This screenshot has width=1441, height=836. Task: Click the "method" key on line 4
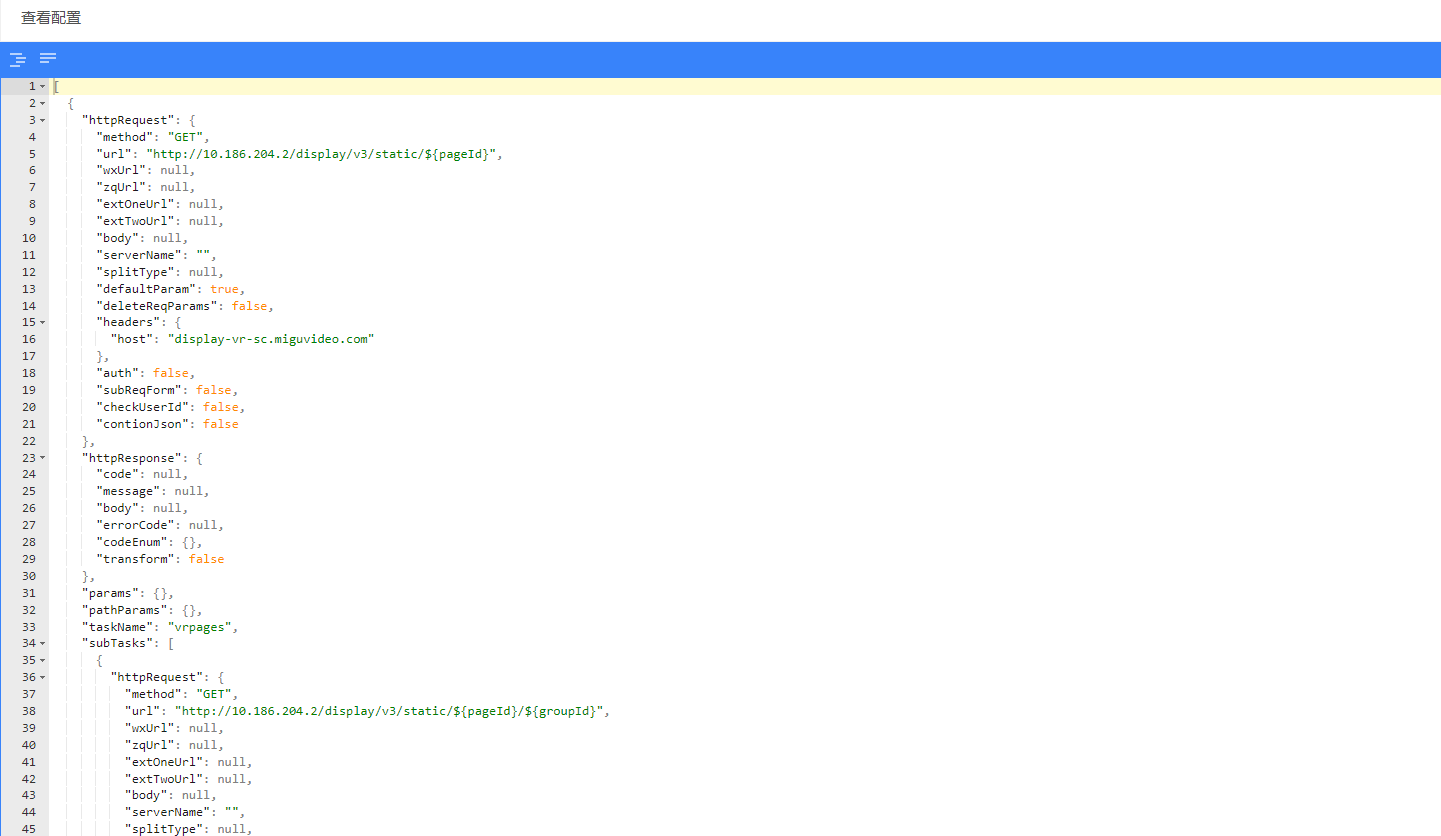click(125, 137)
